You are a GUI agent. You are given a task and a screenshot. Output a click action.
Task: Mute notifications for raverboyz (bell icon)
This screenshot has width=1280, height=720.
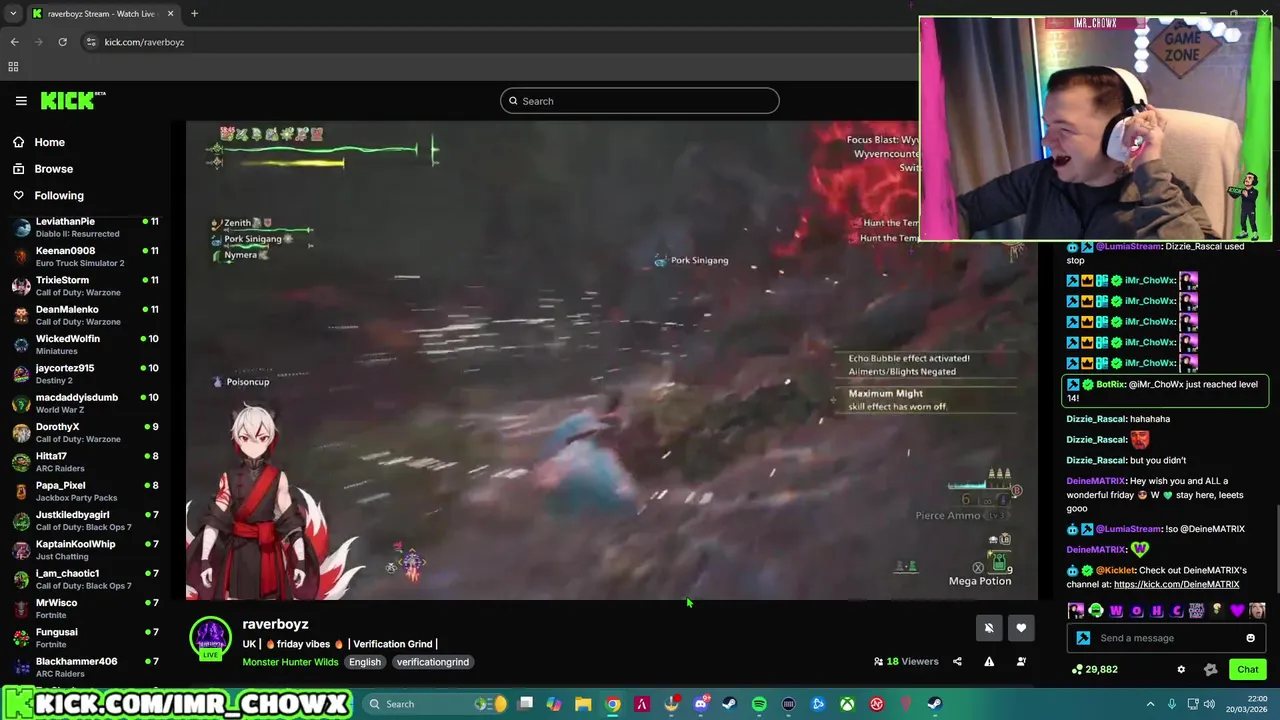coord(989,628)
